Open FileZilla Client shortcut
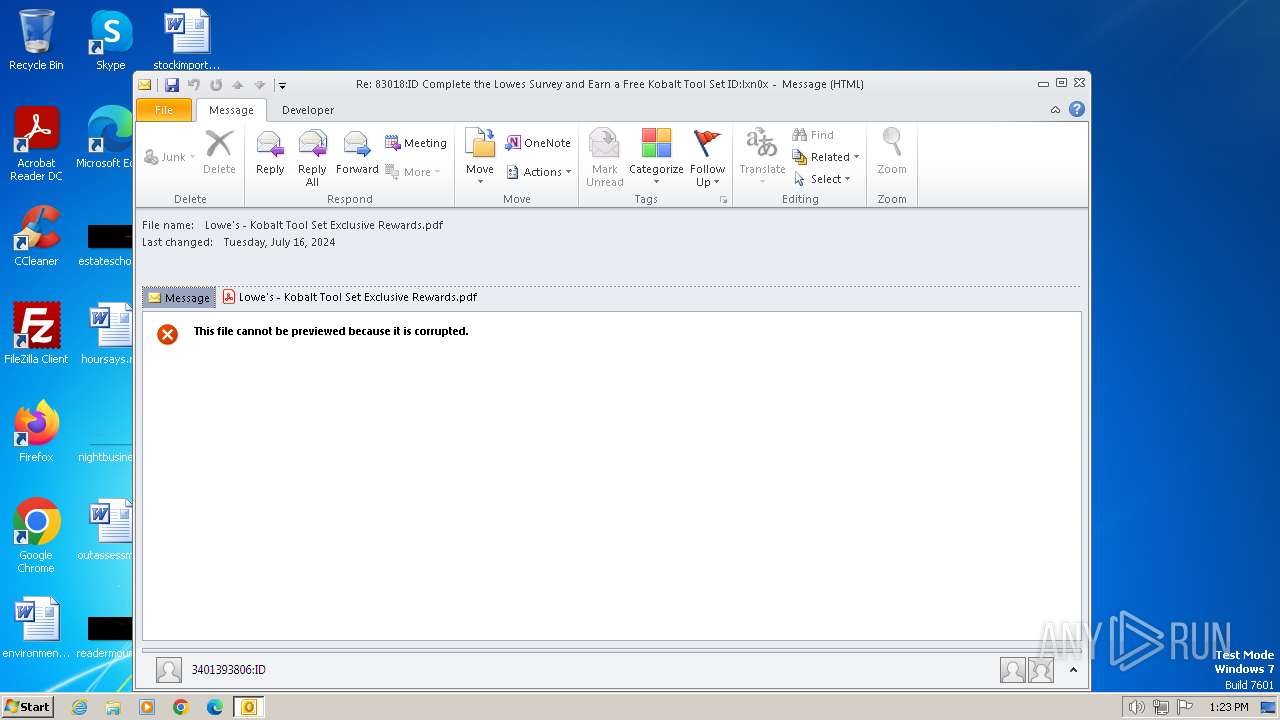 [x=36, y=334]
